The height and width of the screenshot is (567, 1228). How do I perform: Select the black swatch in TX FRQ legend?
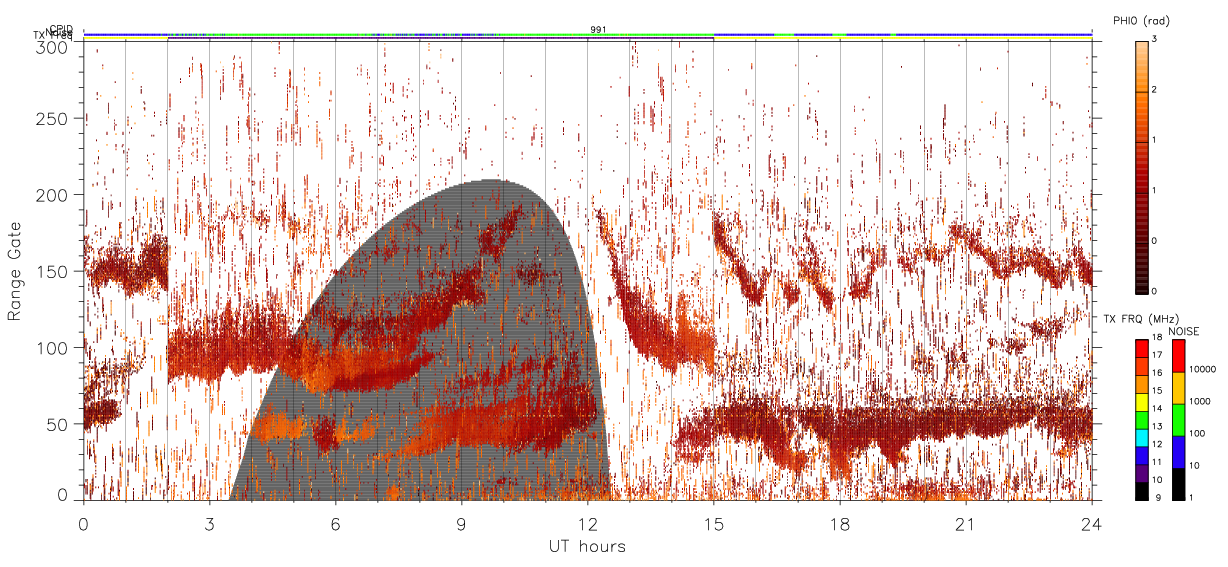point(1142,491)
